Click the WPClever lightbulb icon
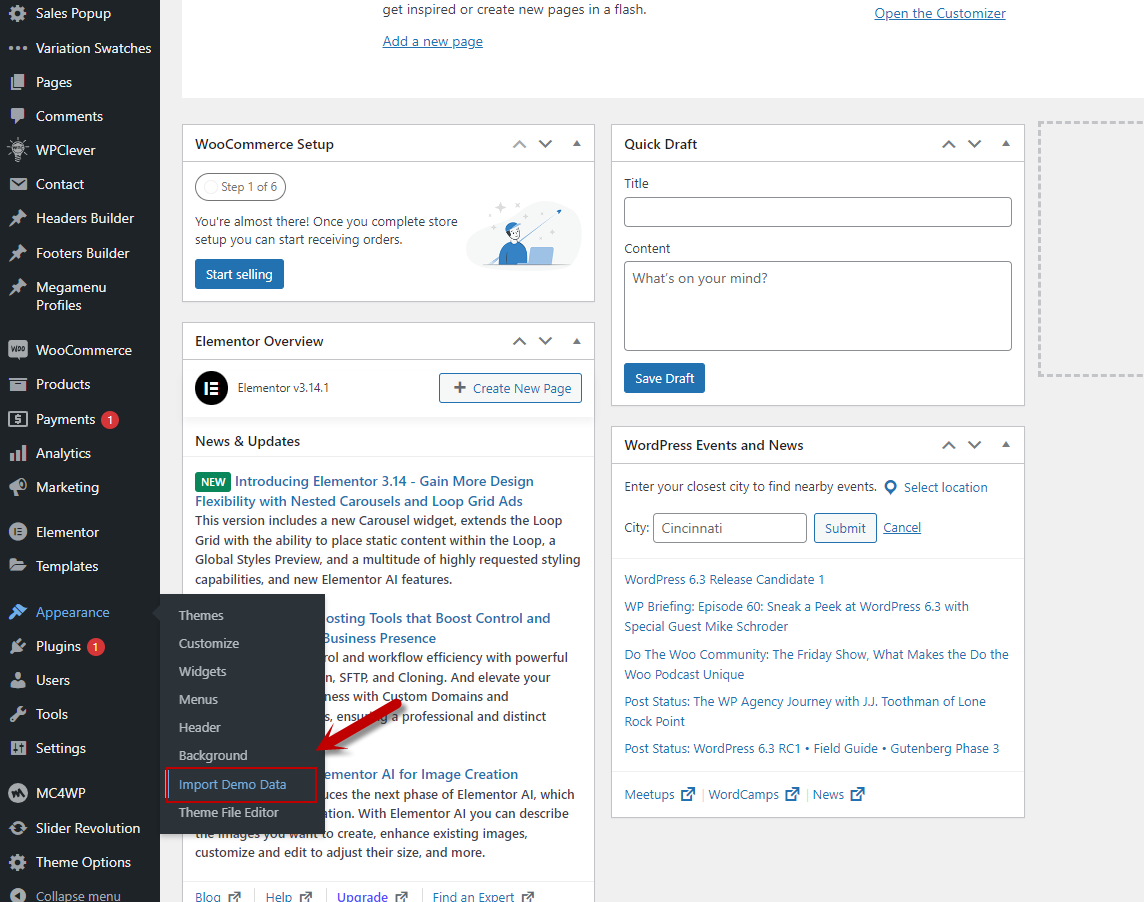The image size is (1144, 902). pyautogui.click(x=17, y=150)
